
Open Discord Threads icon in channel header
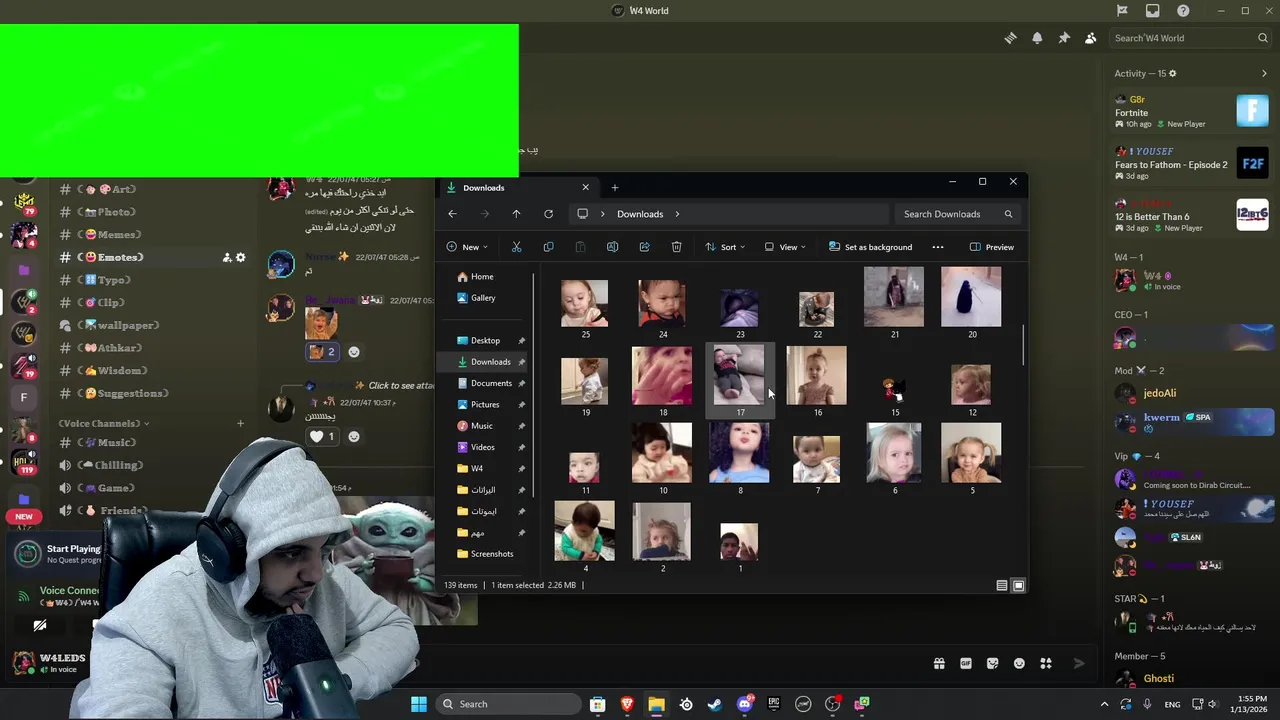(x=1010, y=38)
